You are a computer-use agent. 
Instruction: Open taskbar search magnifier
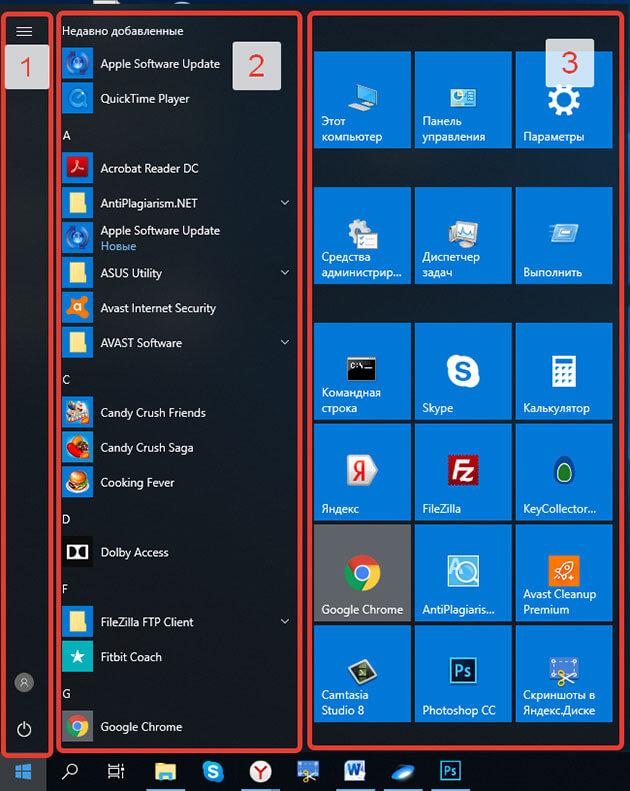pos(70,771)
